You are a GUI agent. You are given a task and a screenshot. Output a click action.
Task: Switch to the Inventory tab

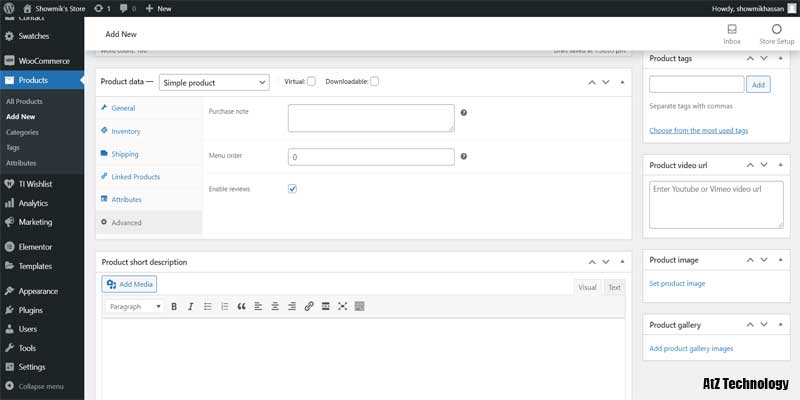click(126, 131)
